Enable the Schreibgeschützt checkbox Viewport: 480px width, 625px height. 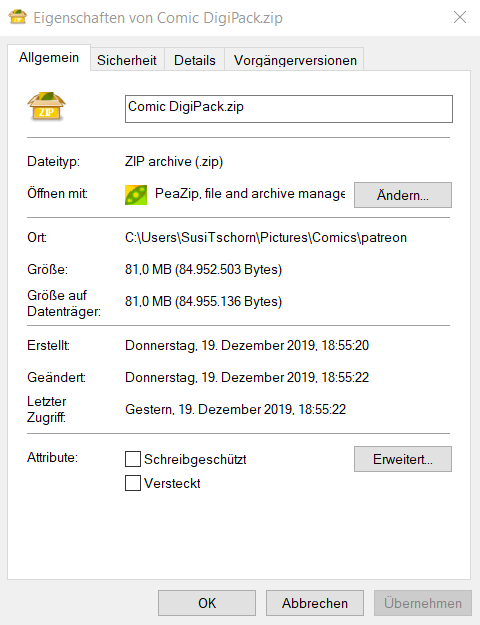coord(133,459)
